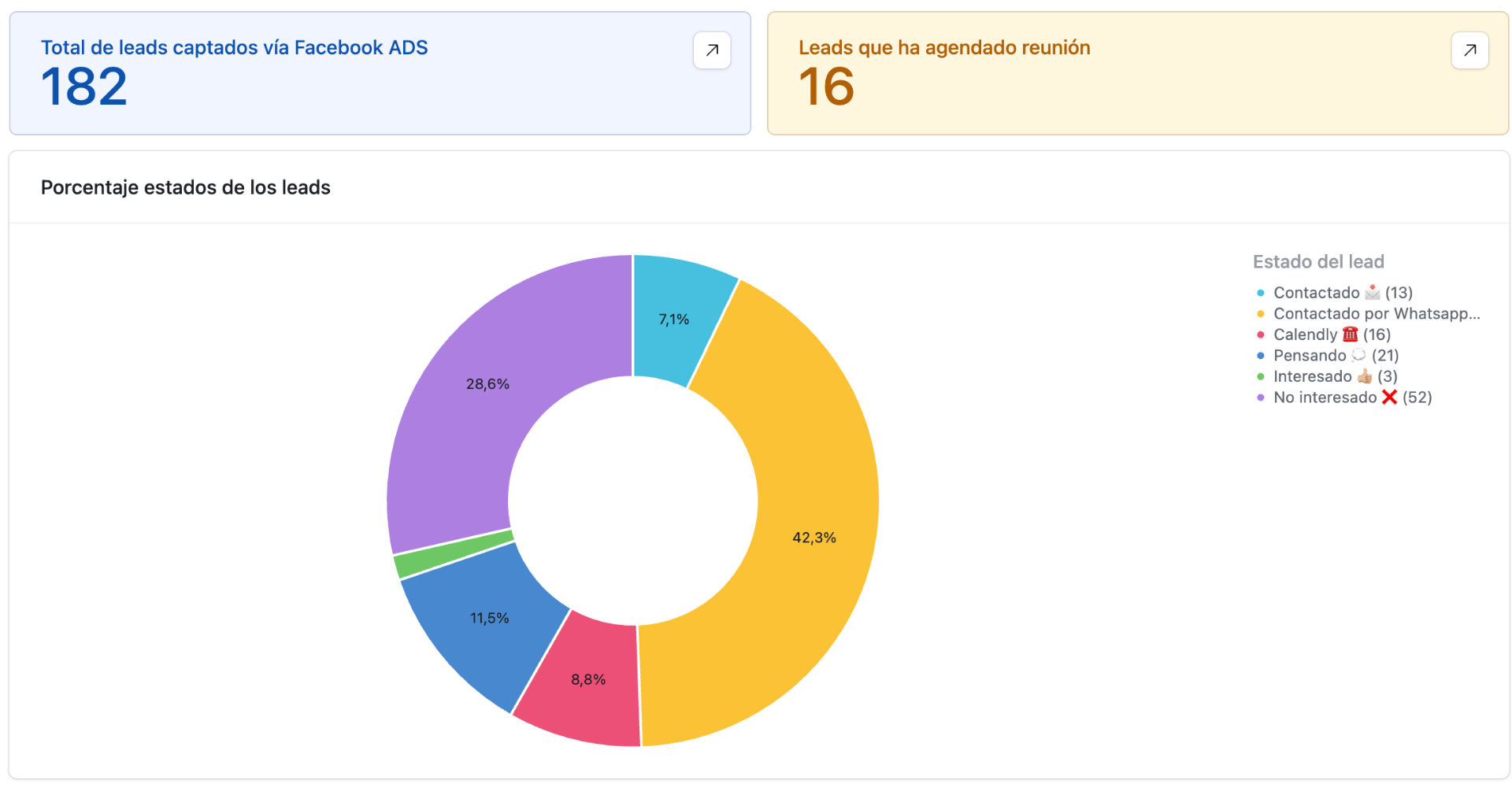Toggle 'No interesado (52)' legend entry

1344,397
